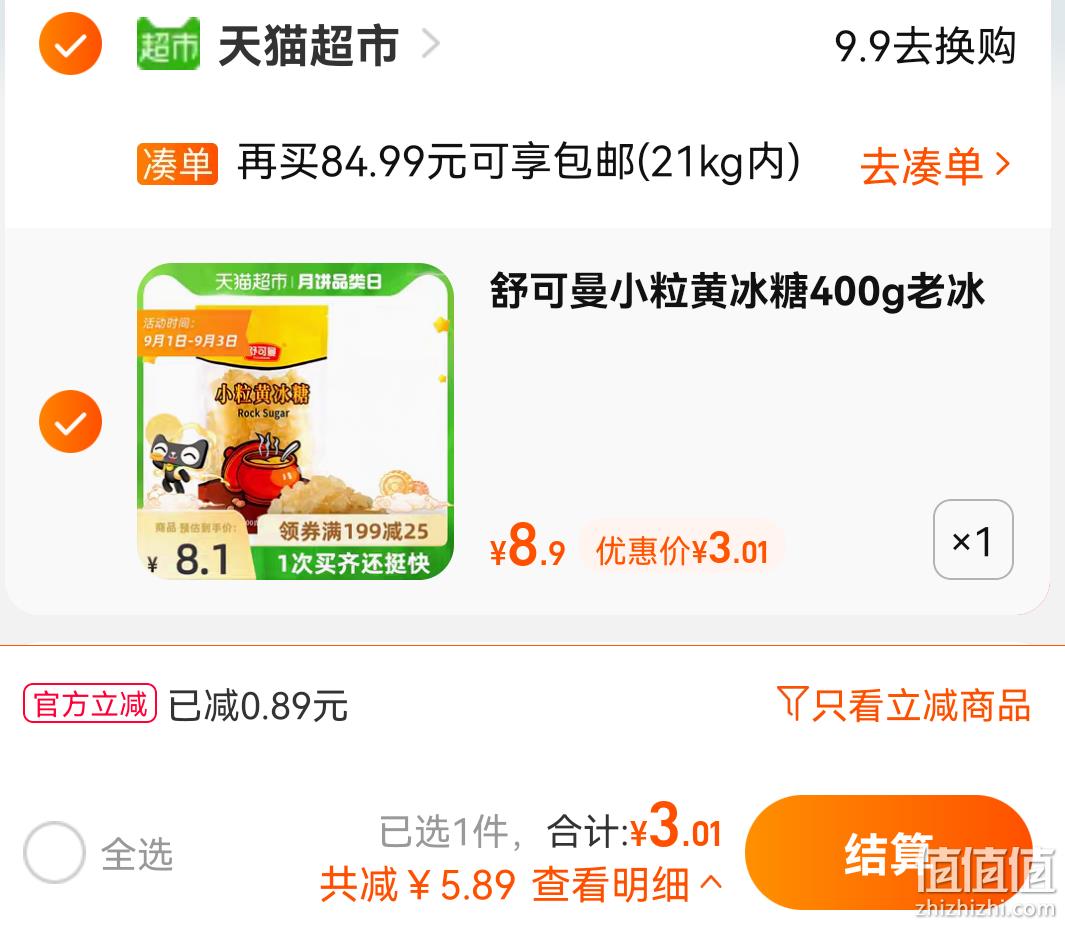Image resolution: width=1065 pixels, height=926 pixels.
Task: Uncheck the 天猫超市 store checkbox
Action: coord(71,43)
